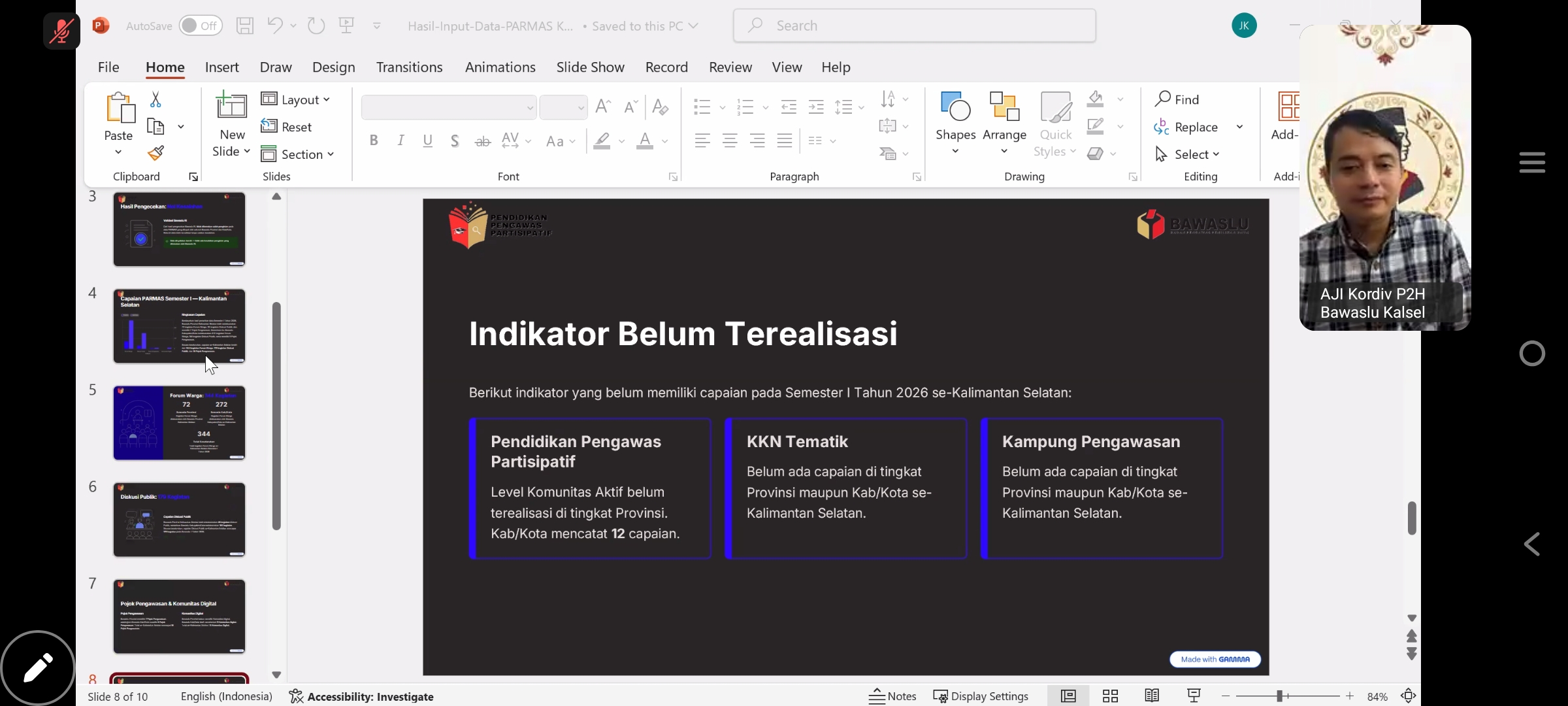Click the font color swatch
1568x706 pixels.
(x=645, y=141)
